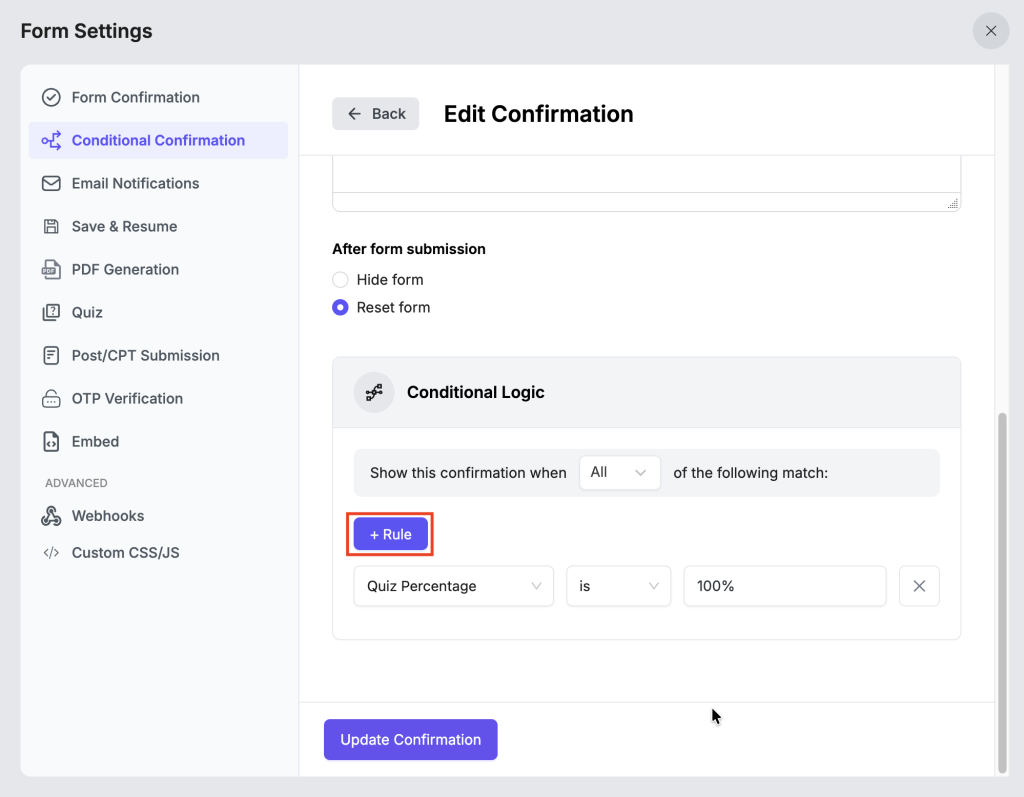Image resolution: width=1024 pixels, height=797 pixels.
Task: Click the Conditional Confirmation branch icon
Action: click(x=51, y=140)
